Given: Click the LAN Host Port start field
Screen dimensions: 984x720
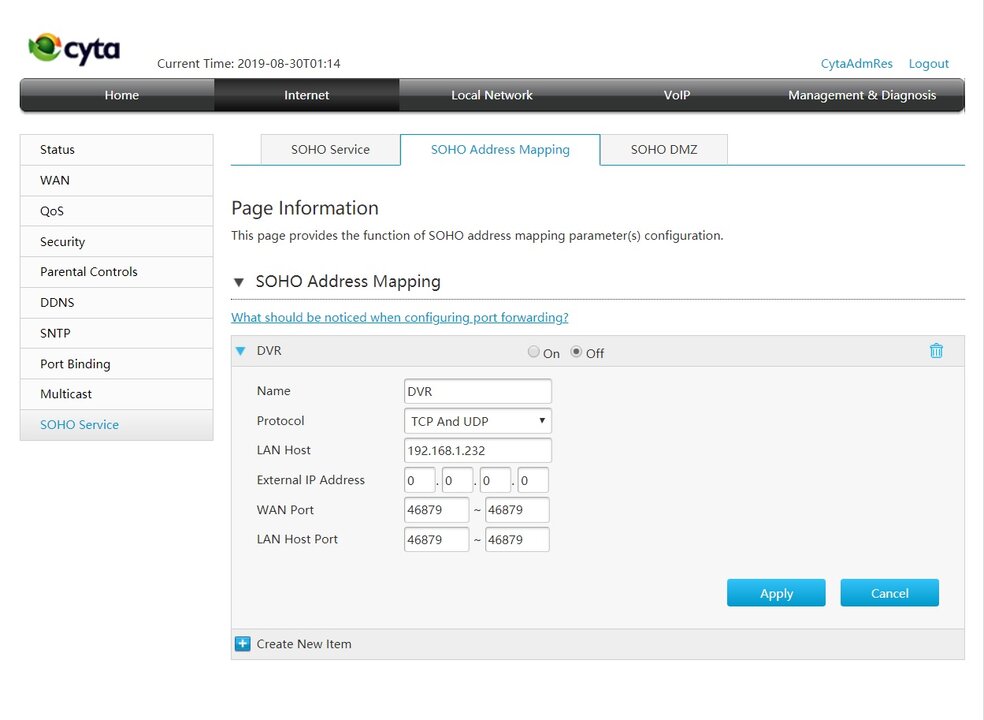Looking at the screenshot, I should click(x=436, y=539).
